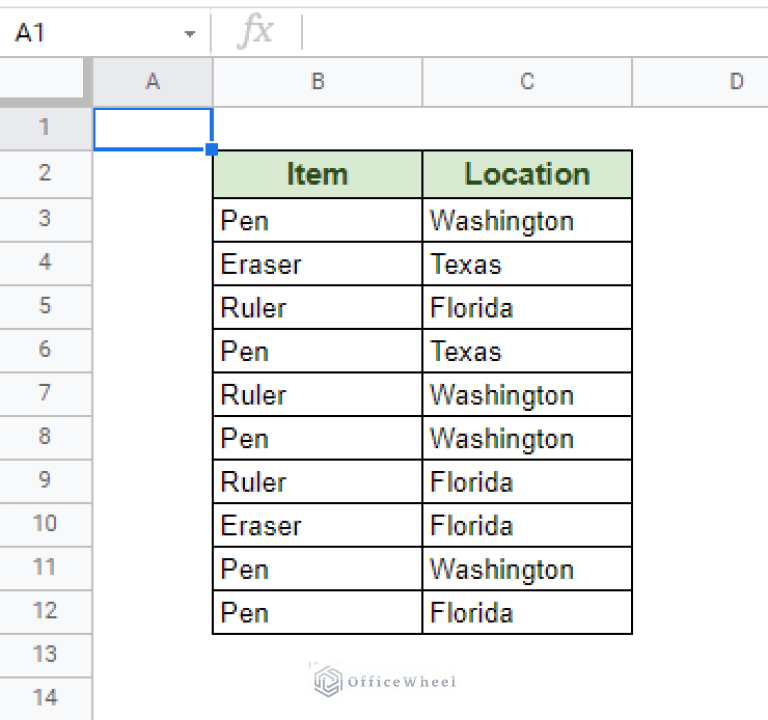Select Pen cell in row 3
Screen dimensions: 768x720
[317, 220]
